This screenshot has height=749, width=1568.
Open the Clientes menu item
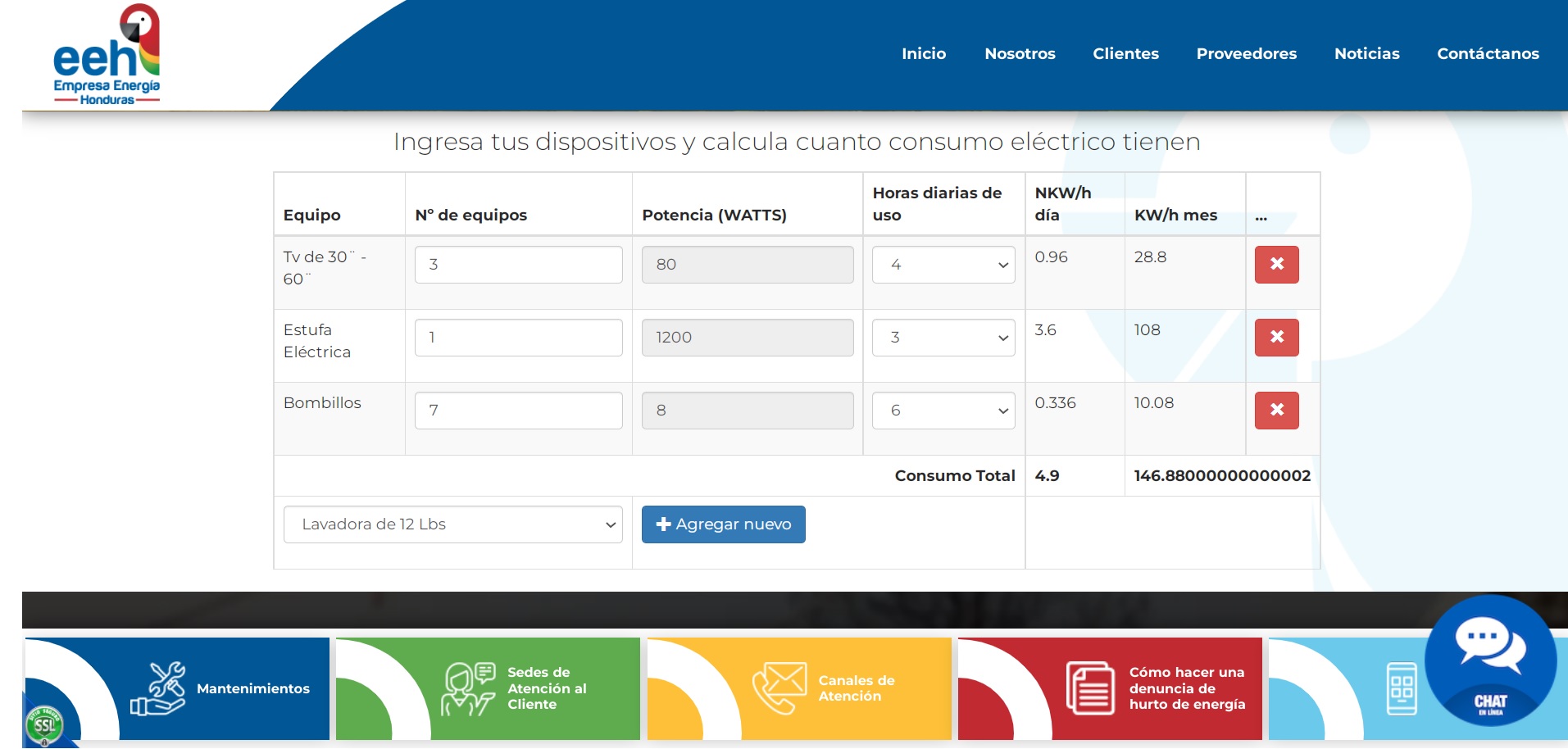(1125, 53)
